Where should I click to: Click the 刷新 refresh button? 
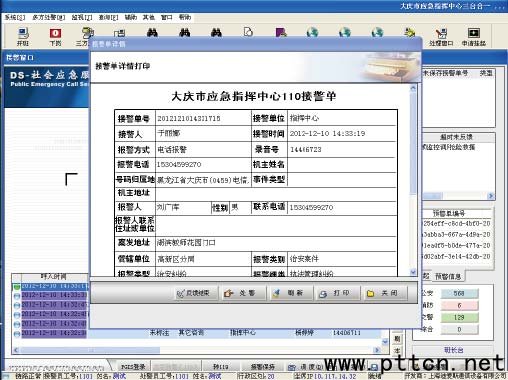coord(291,293)
